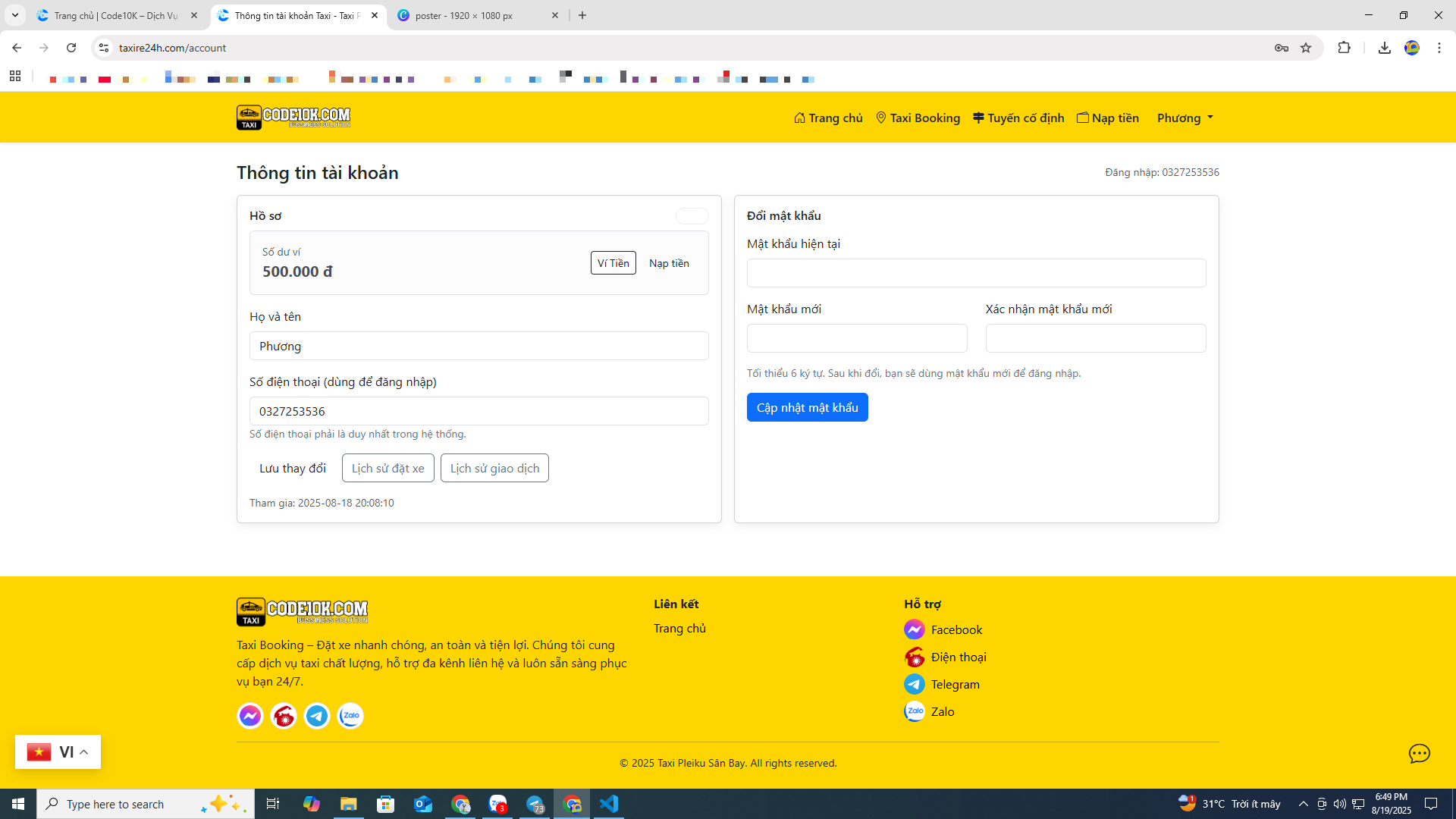
Task: Open the Điện thoại support link
Action: (946, 657)
